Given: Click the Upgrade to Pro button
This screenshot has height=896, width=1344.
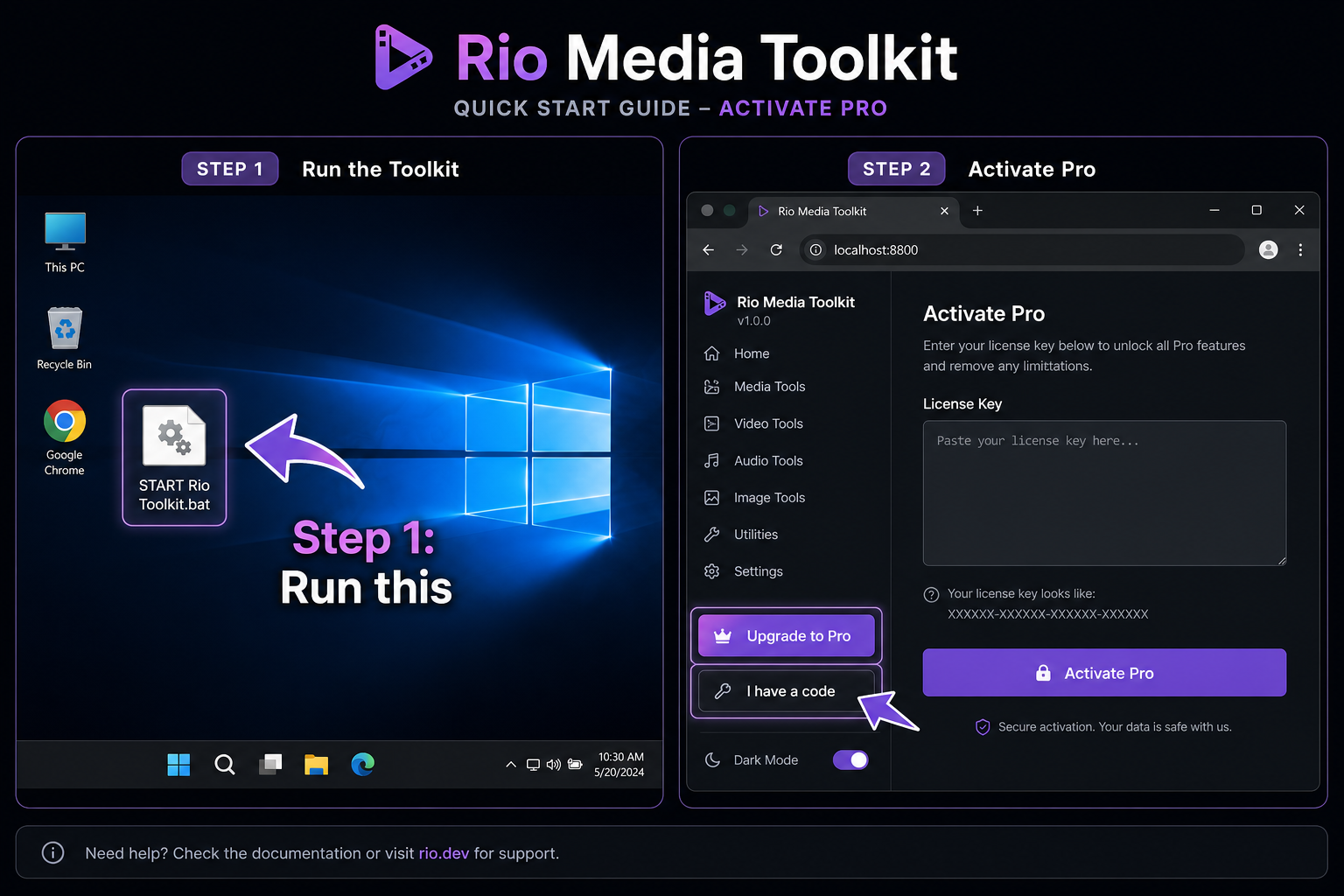Looking at the screenshot, I should pyautogui.click(x=786, y=636).
